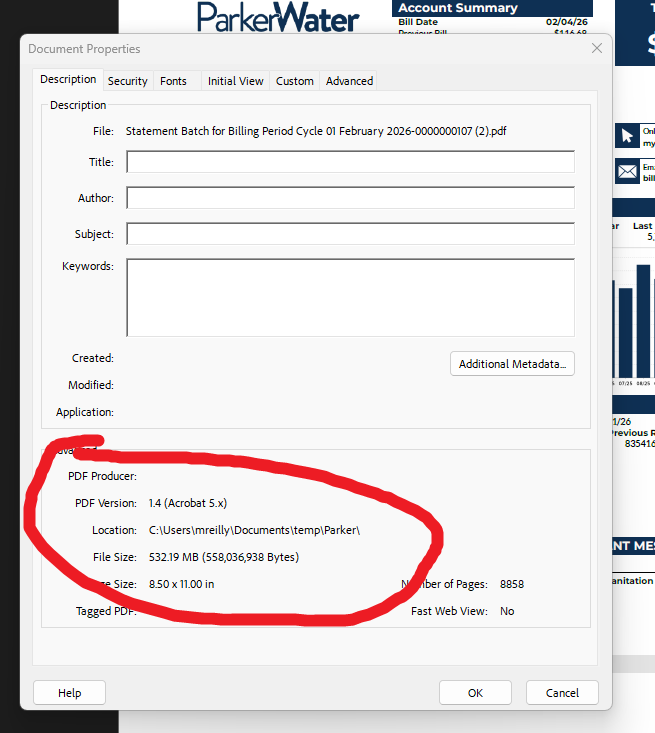Image resolution: width=655 pixels, height=733 pixels.
Task: Open the Advanced tab
Action: coord(349,81)
